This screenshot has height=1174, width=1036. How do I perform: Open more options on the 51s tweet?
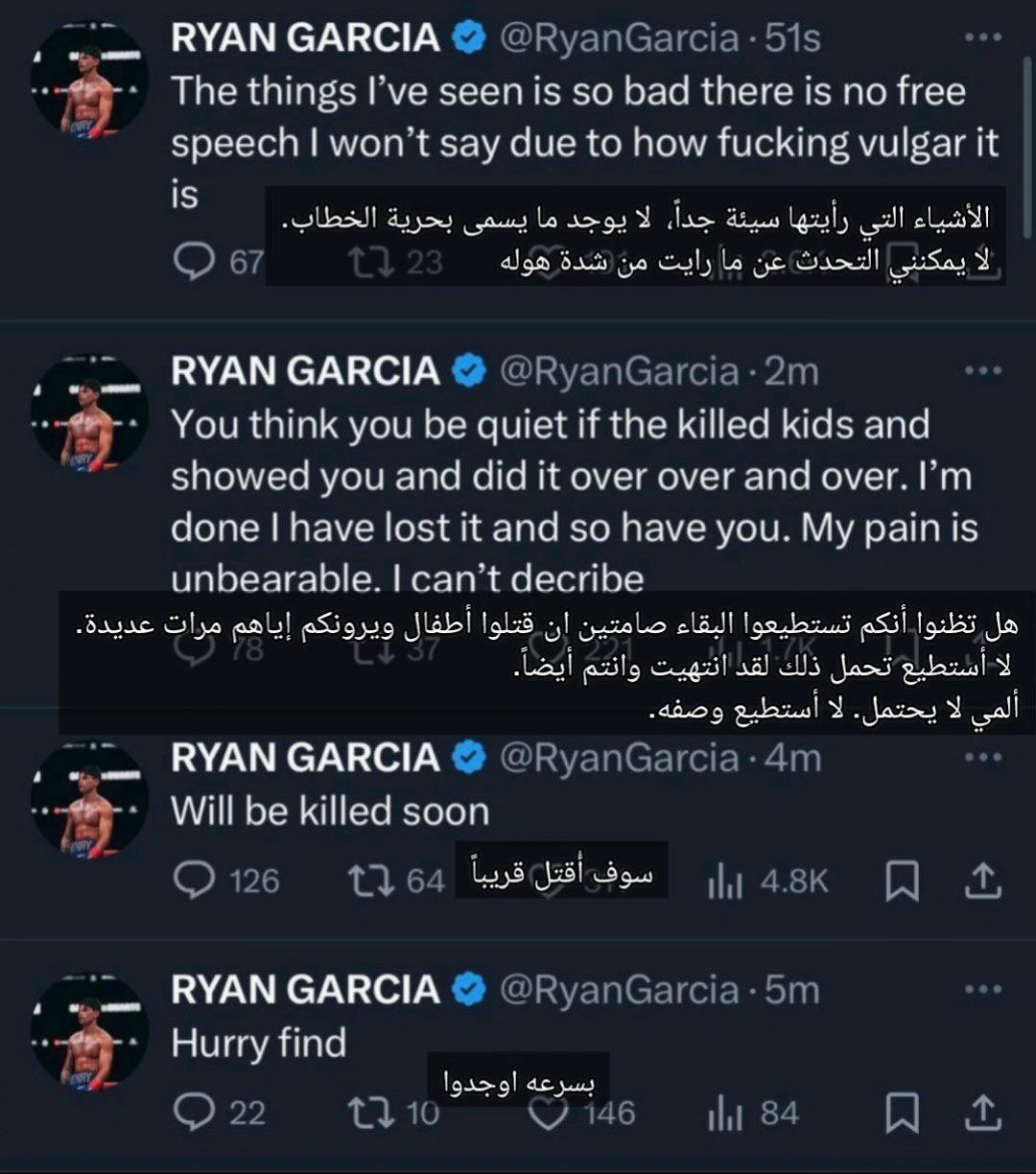[x=981, y=38]
